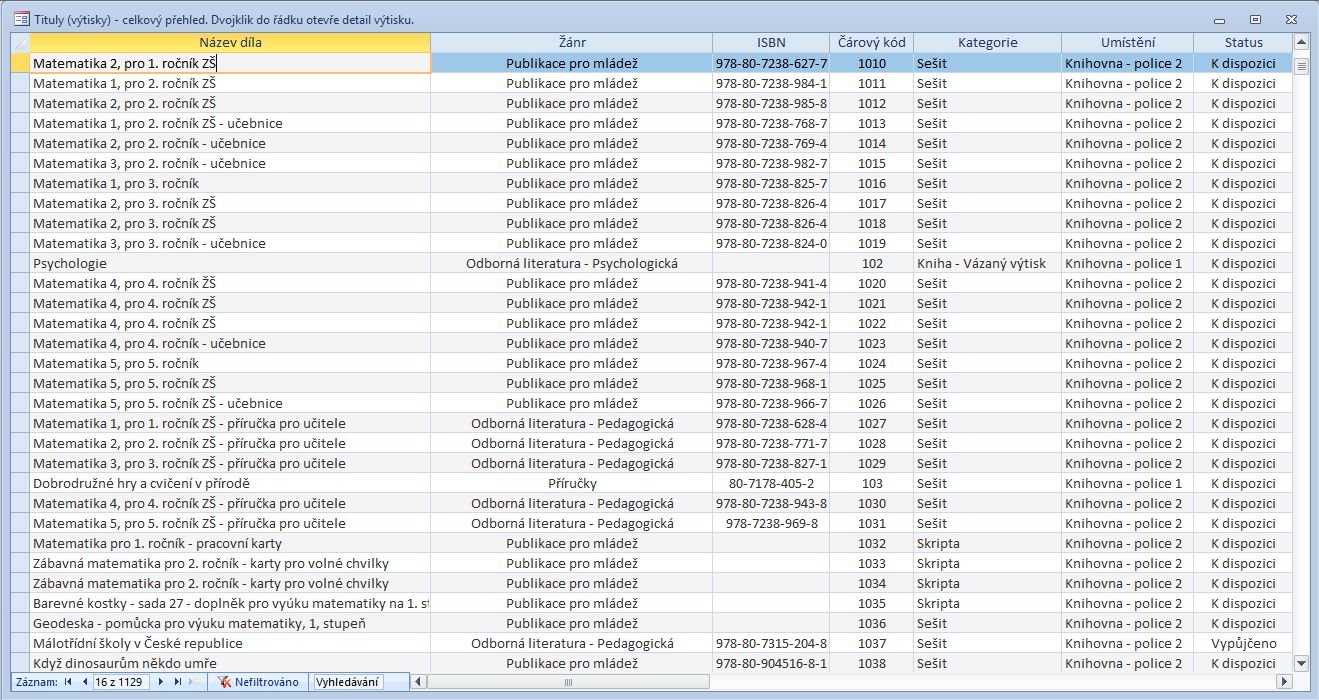Click the Nefiltrováno filter button

pos(259,682)
